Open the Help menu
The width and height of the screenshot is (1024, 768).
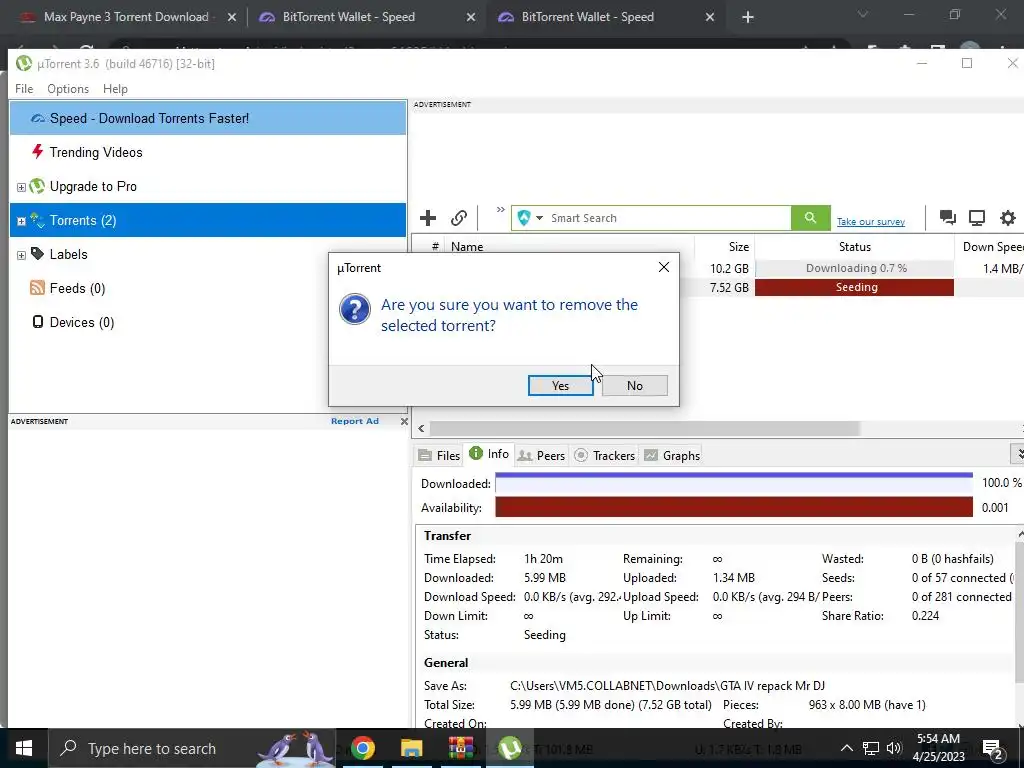(x=116, y=89)
